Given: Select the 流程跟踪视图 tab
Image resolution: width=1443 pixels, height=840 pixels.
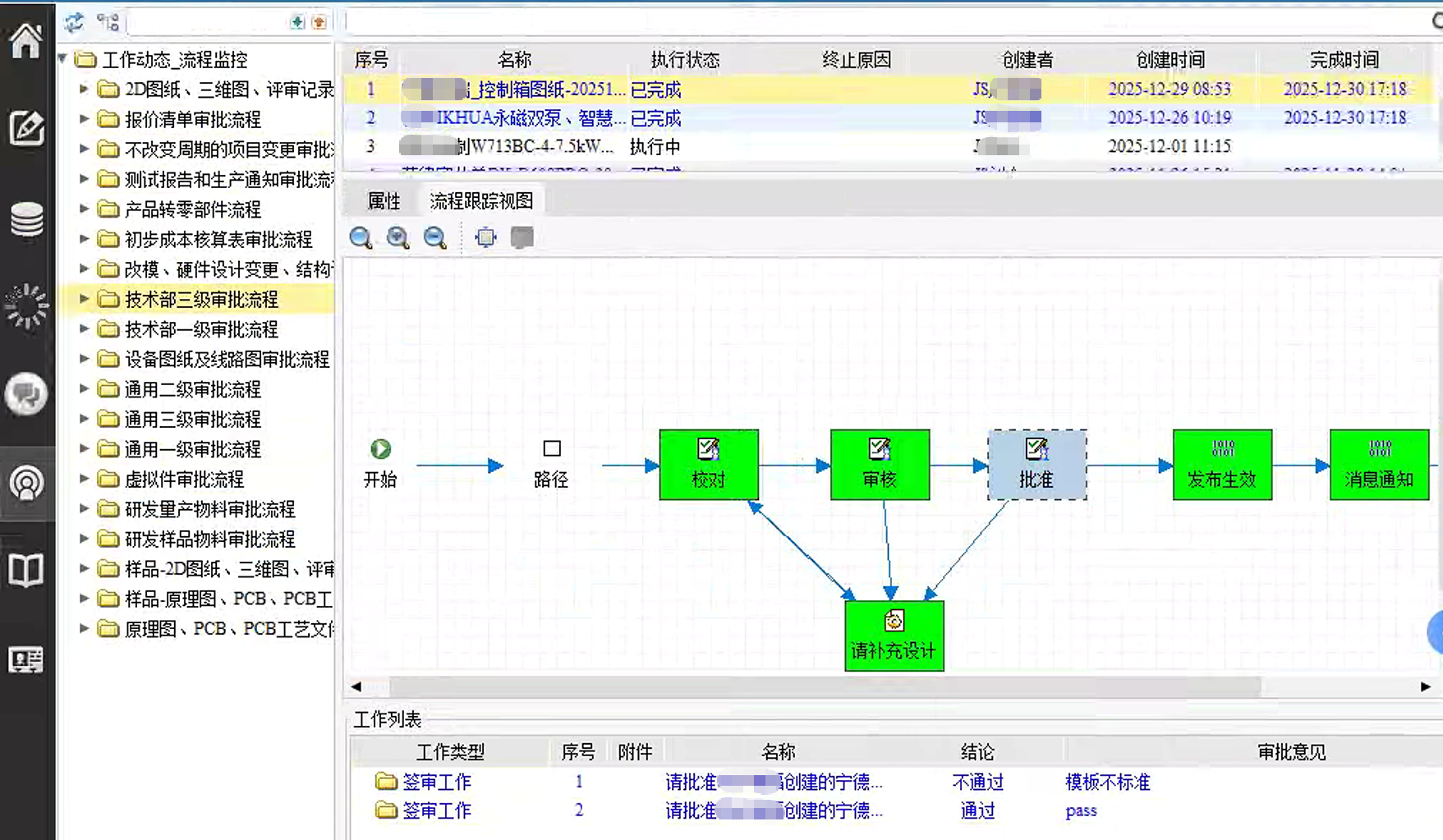Looking at the screenshot, I should point(481,201).
